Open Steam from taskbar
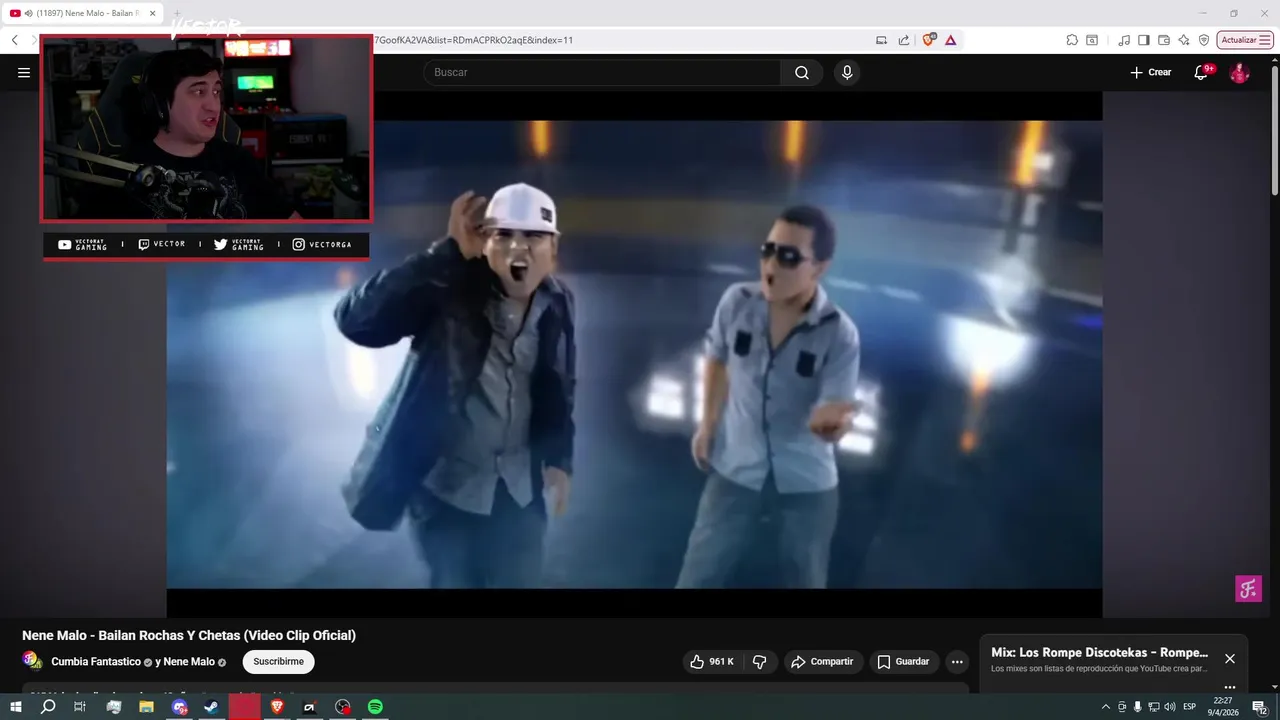The width and height of the screenshot is (1280, 720). (211, 707)
